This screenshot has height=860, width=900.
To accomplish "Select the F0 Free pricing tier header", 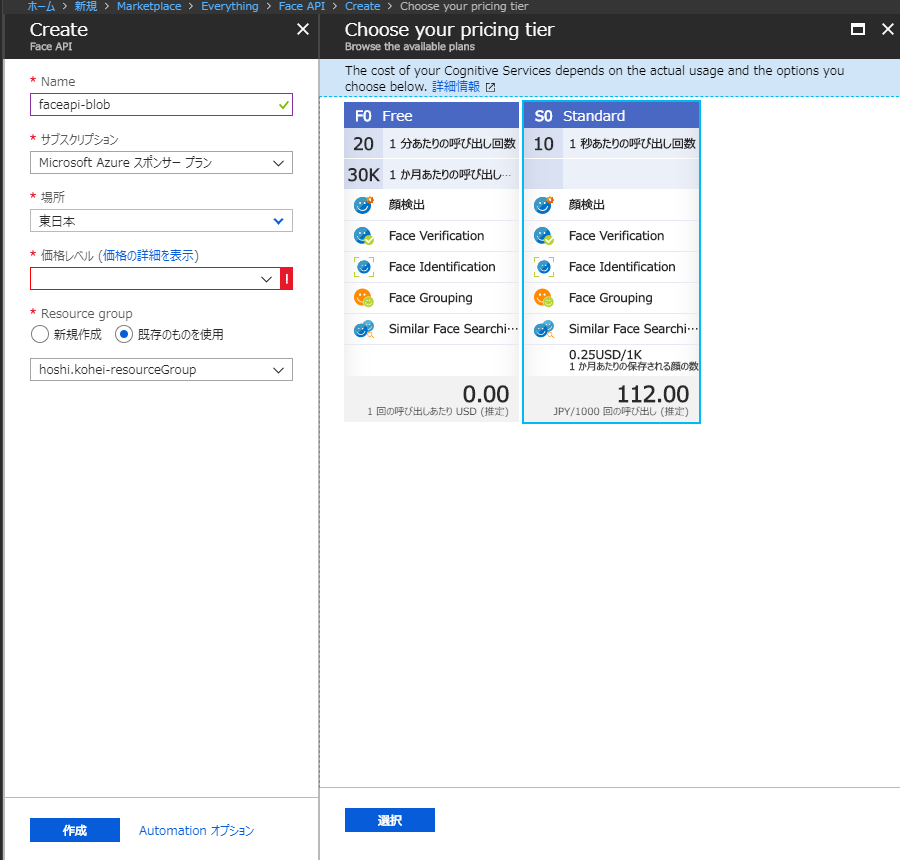I will pyautogui.click(x=432, y=116).
